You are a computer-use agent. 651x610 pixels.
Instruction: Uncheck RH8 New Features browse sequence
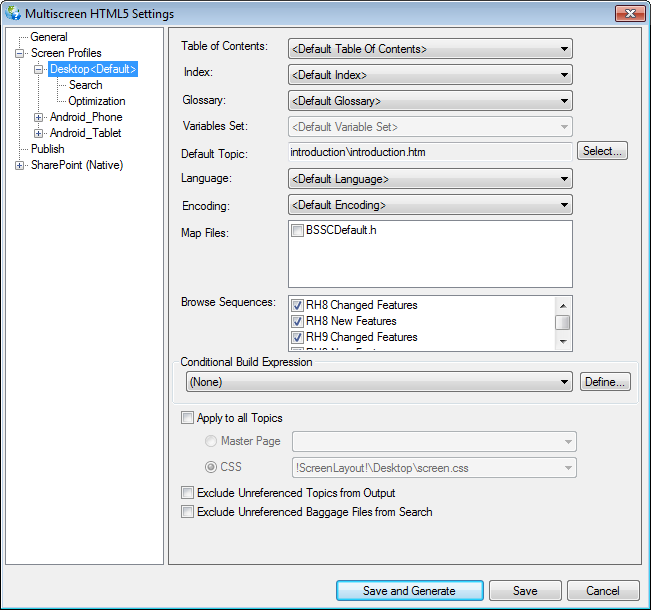coord(297,321)
